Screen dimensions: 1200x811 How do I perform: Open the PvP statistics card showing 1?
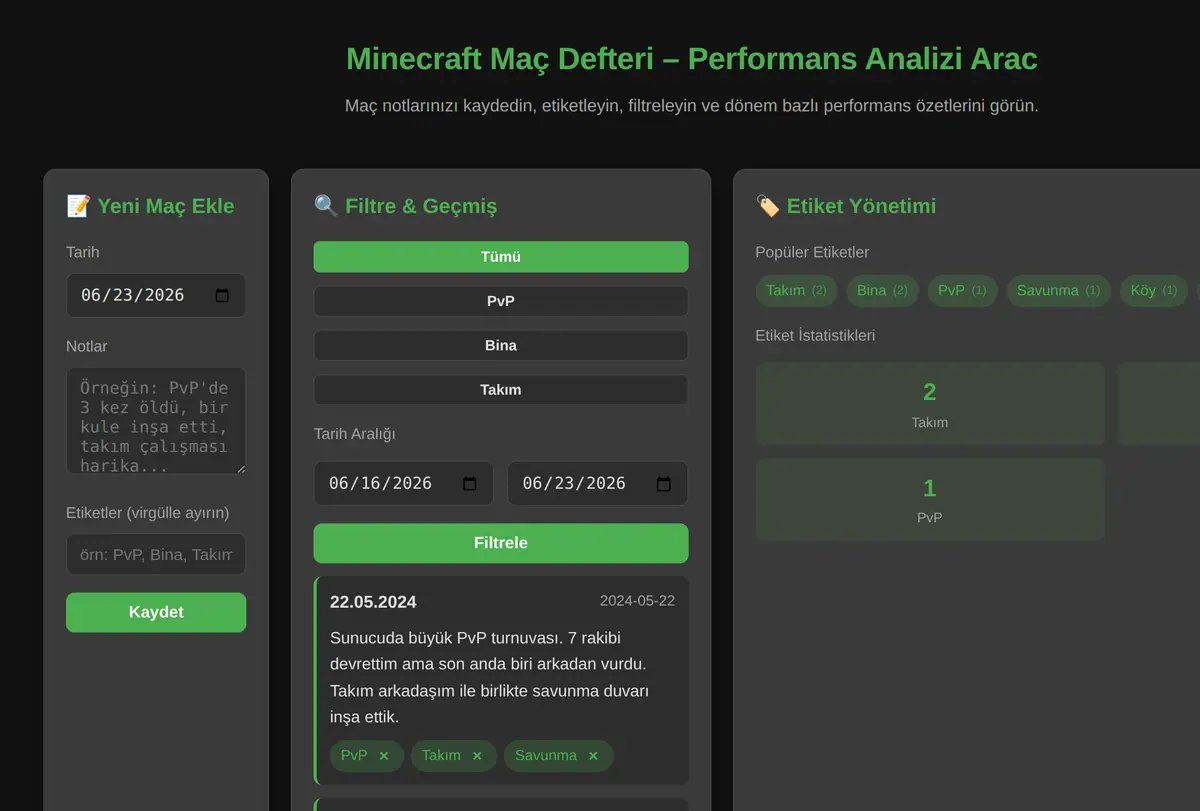(930, 500)
